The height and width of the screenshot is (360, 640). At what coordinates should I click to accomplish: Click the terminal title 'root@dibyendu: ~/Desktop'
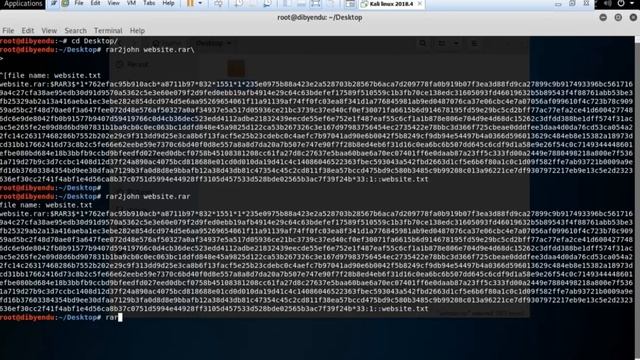(320, 18)
